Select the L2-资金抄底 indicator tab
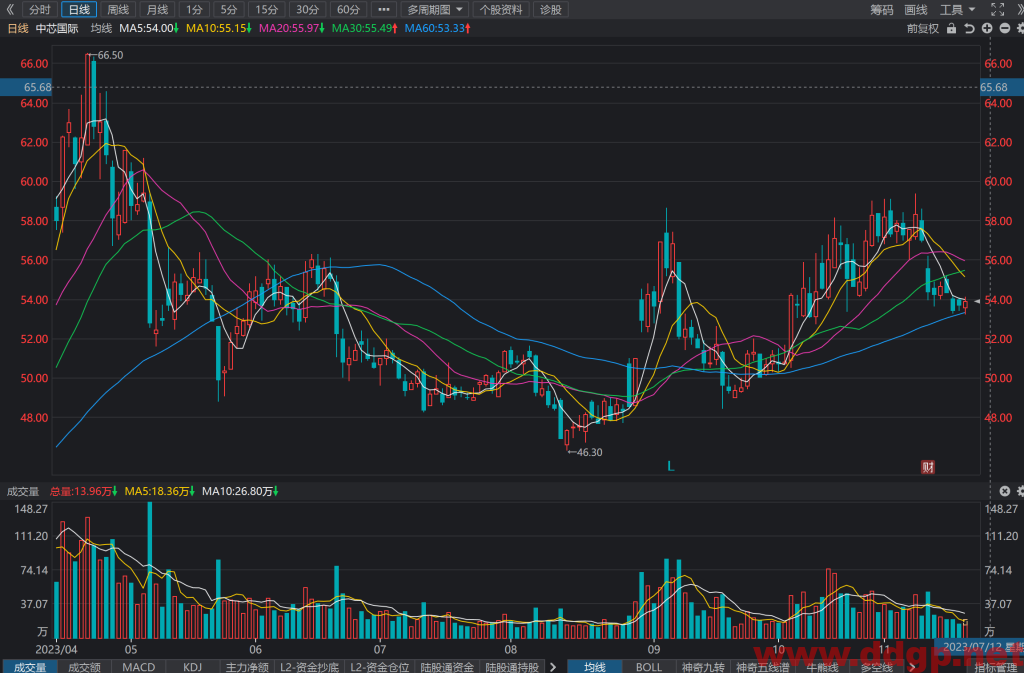The width and height of the screenshot is (1024, 673). tap(310, 666)
